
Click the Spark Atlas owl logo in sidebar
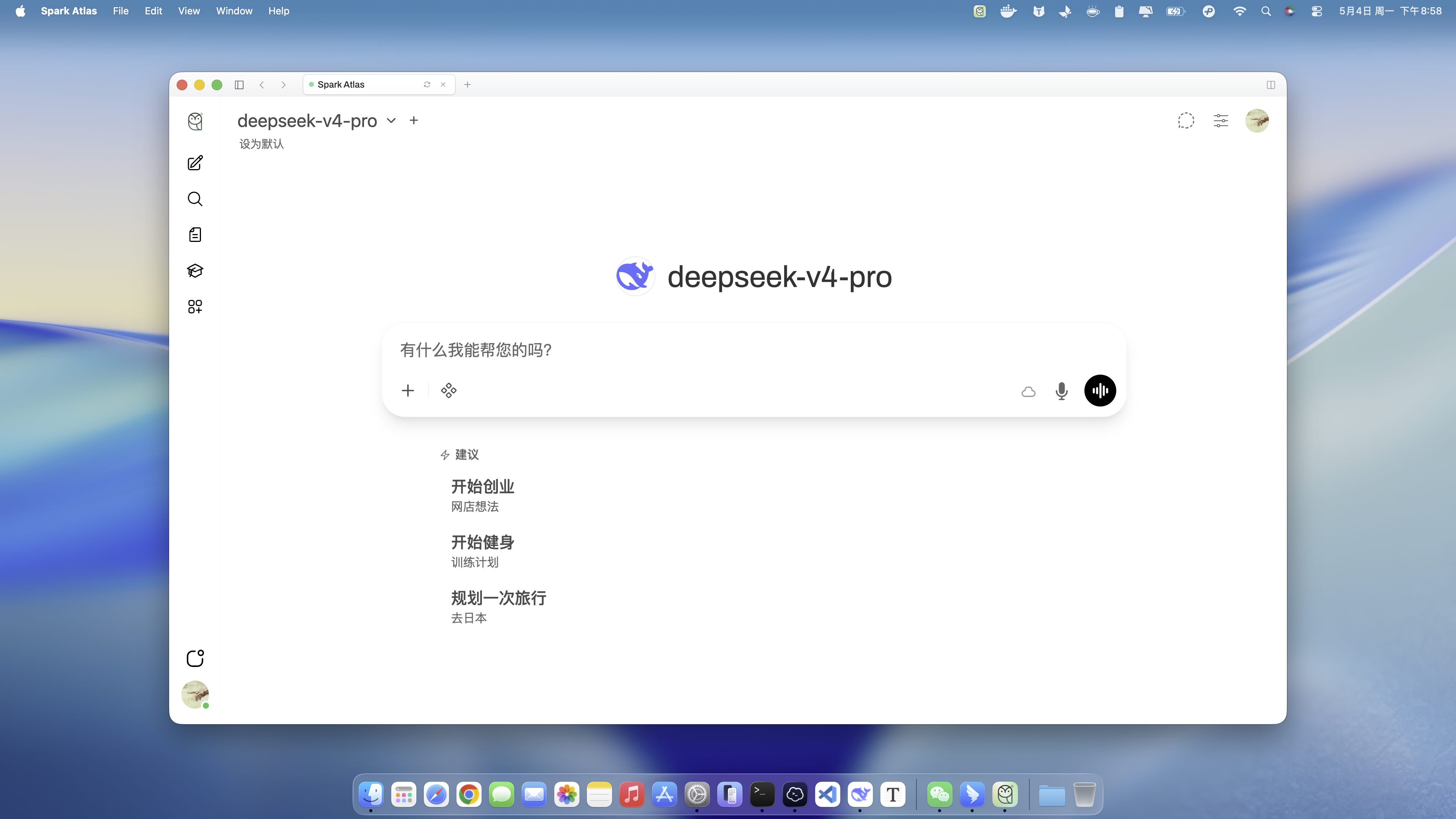click(195, 121)
